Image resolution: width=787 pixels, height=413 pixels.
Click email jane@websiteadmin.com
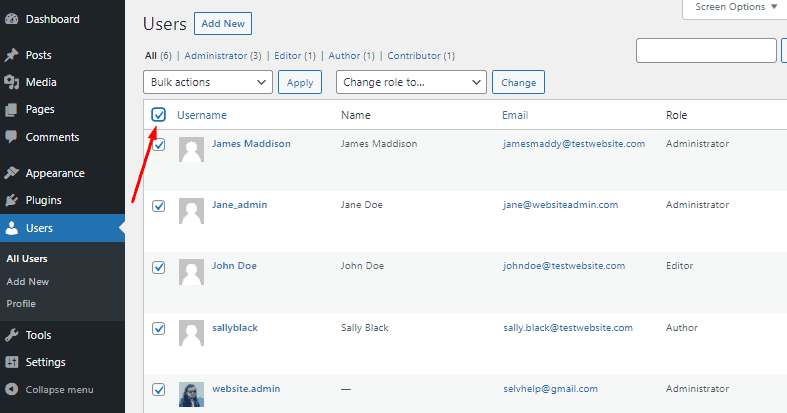561,205
